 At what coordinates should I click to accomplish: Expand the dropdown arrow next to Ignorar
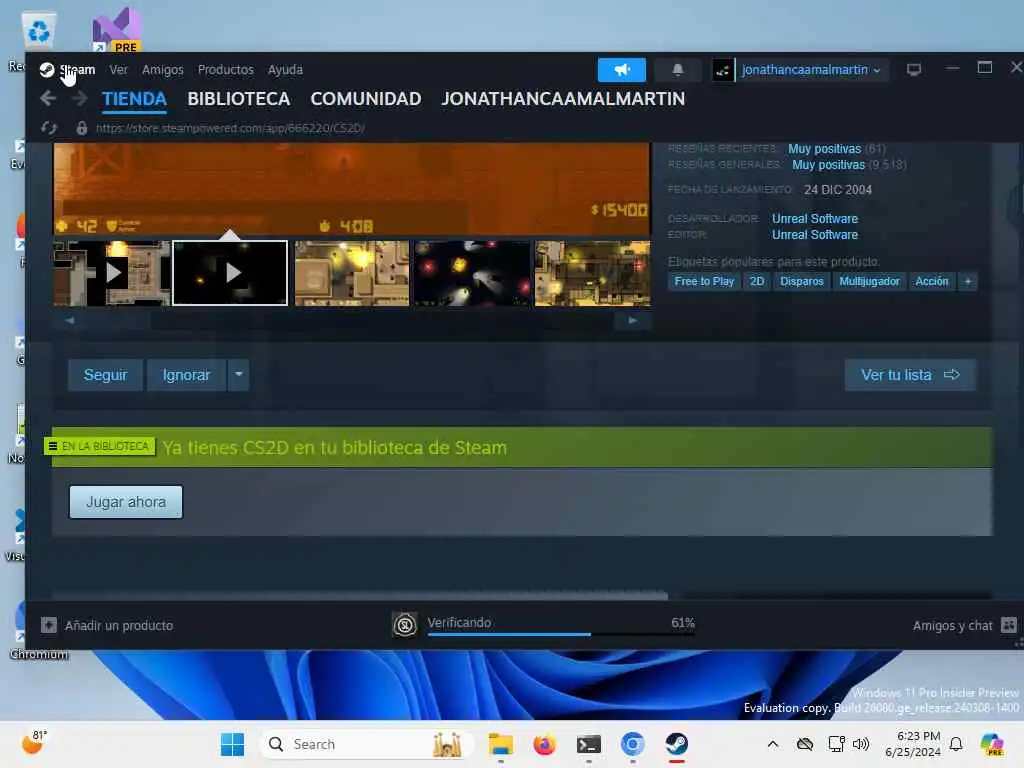[238, 375]
